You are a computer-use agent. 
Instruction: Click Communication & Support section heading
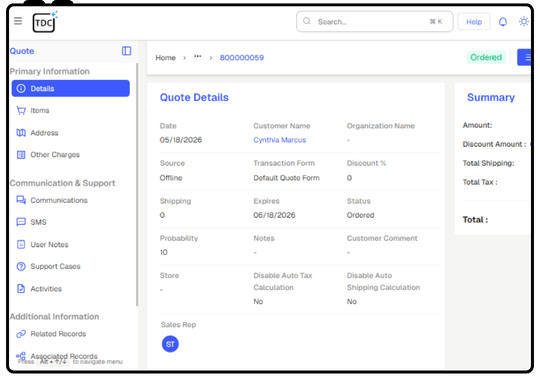tap(62, 183)
